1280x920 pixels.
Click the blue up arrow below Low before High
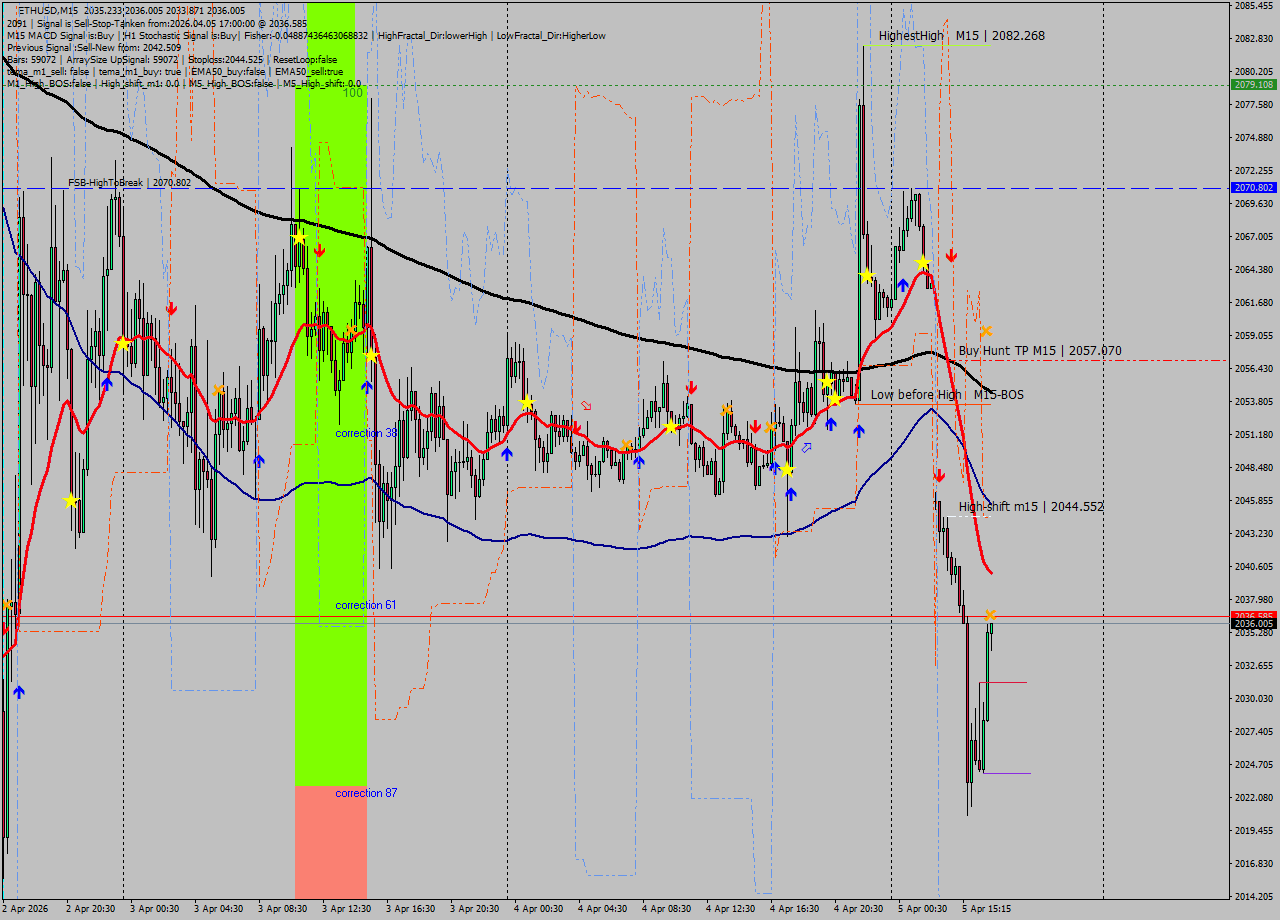point(860,430)
